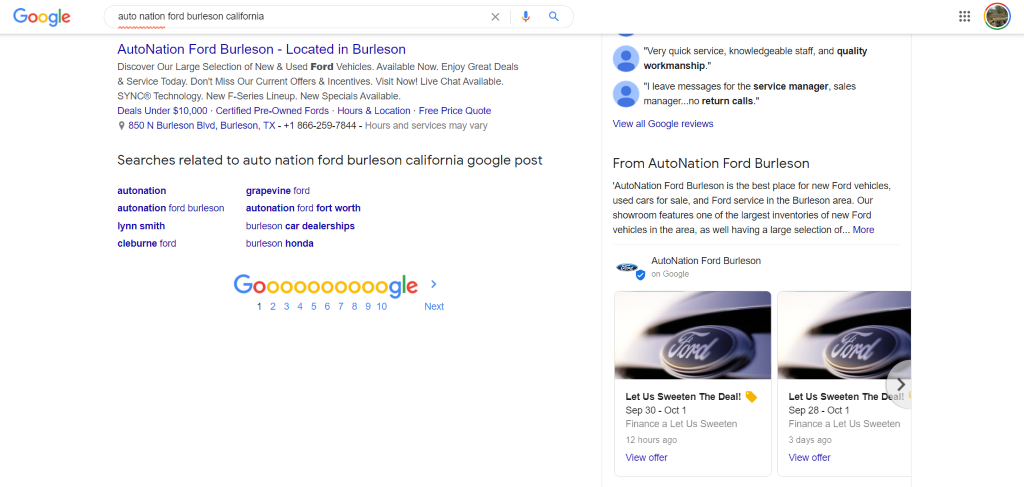Click View offer on the 3 days ago post
The width and height of the screenshot is (1024, 487).
point(810,458)
